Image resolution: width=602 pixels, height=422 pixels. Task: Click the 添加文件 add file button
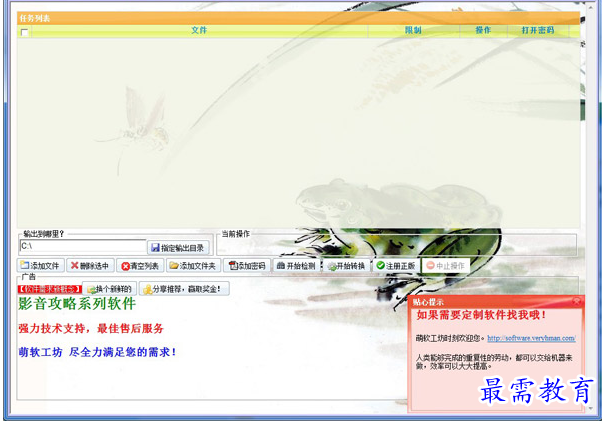[x=41, y=265]
